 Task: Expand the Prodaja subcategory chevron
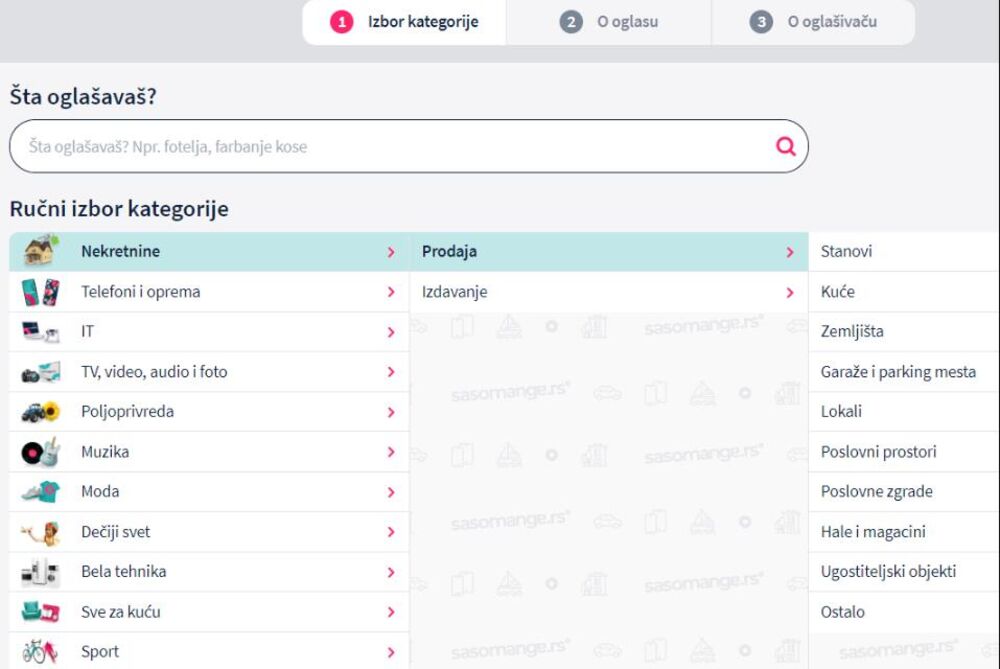789,252
